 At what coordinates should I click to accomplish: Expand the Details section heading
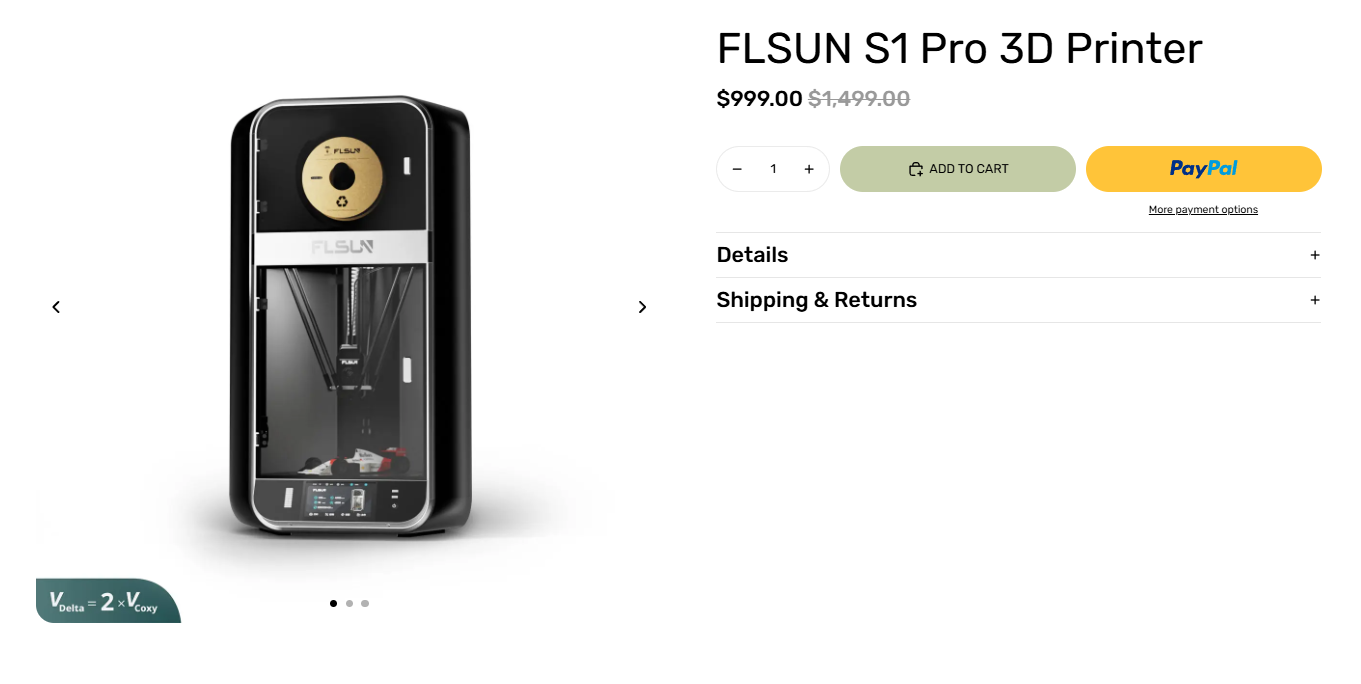pos(752,255)
